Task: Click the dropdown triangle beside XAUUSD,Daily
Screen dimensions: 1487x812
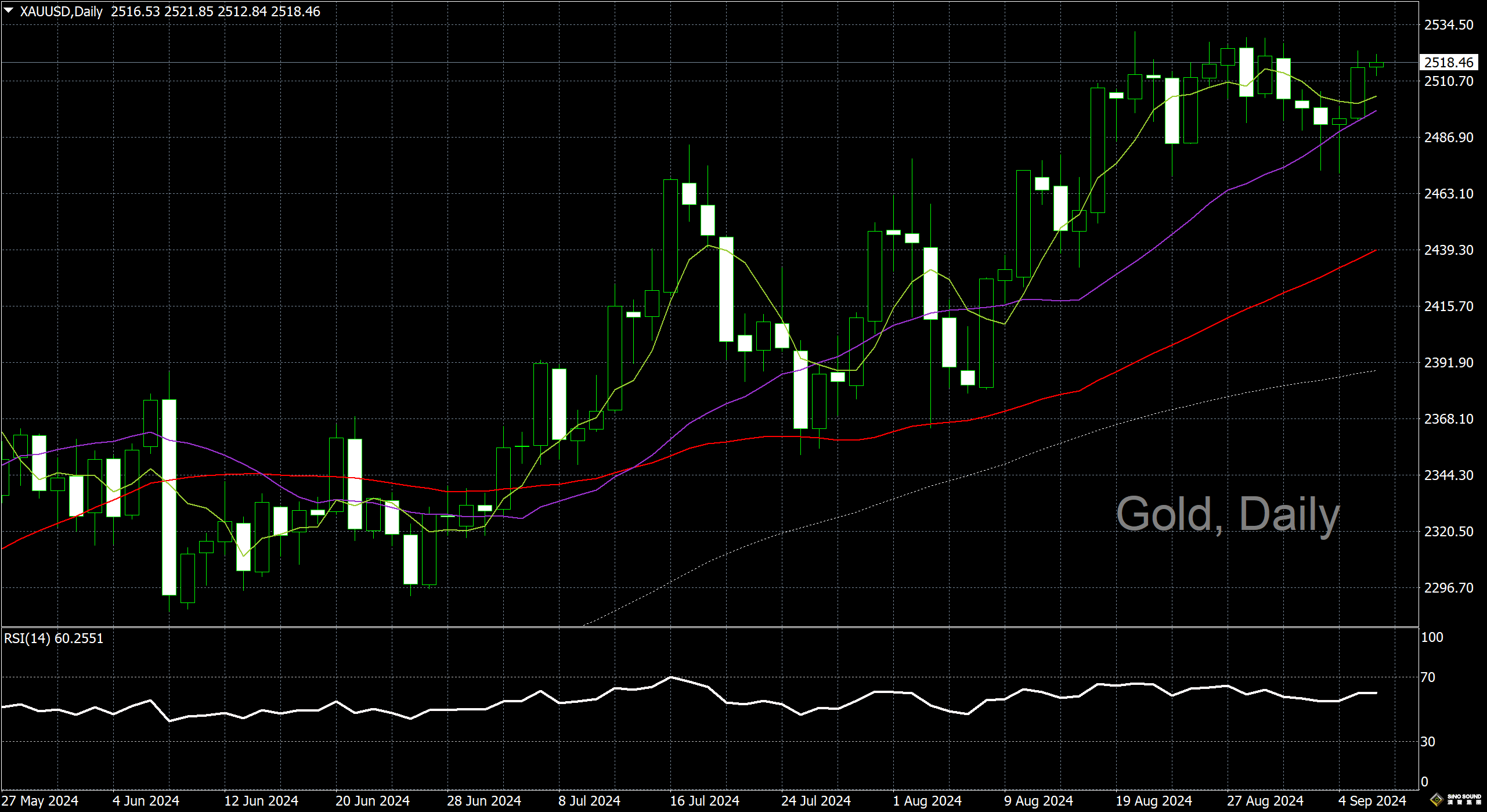Action: tap(9, 10)
